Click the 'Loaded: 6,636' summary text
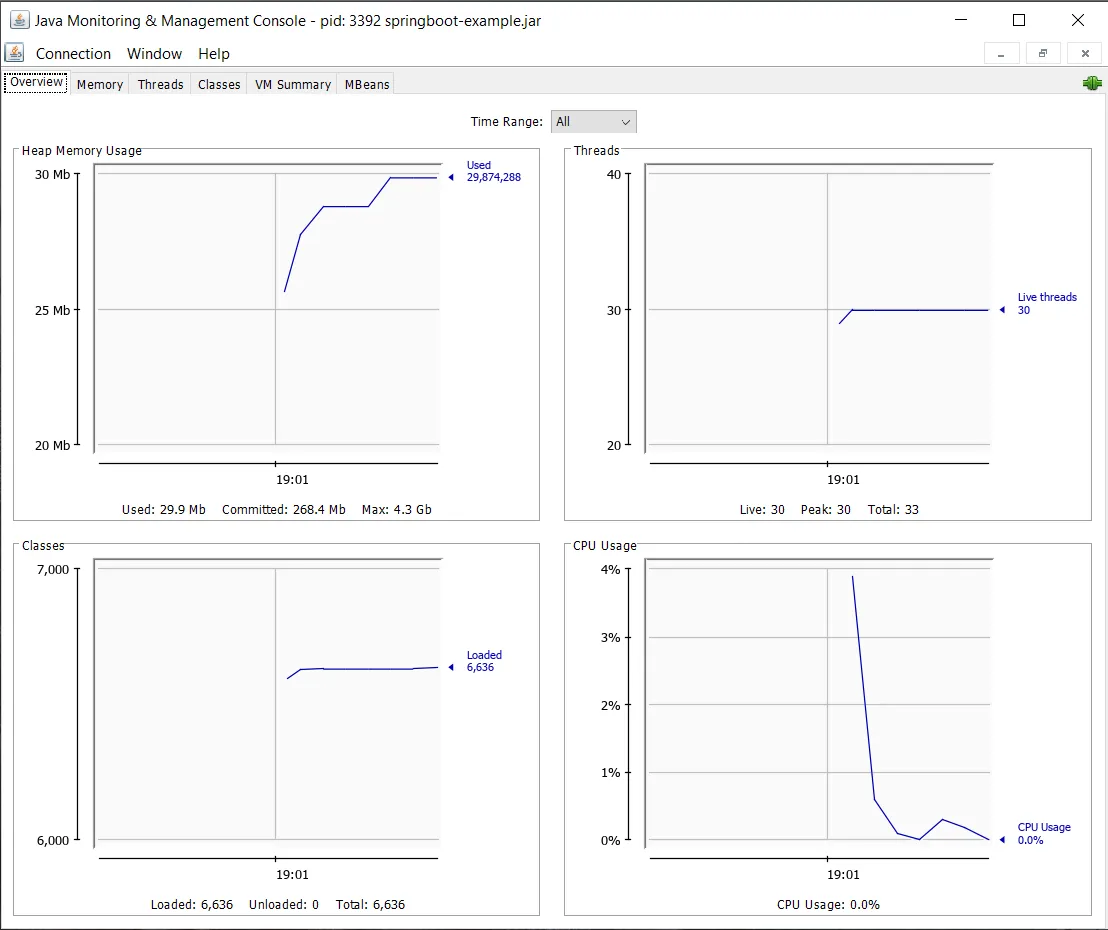 (191, 905)
